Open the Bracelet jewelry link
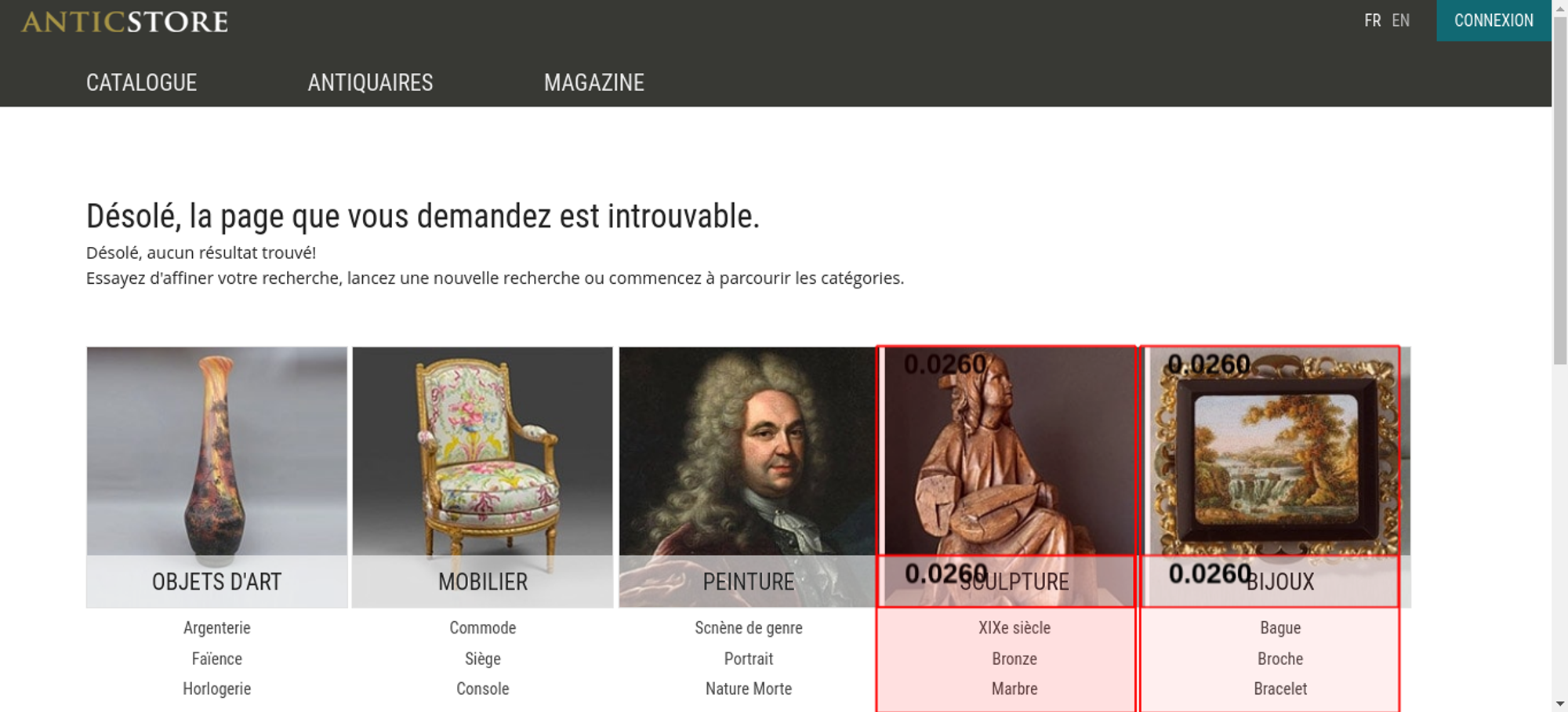This screenshot has width=1568, height=712. coord(1280,688)
